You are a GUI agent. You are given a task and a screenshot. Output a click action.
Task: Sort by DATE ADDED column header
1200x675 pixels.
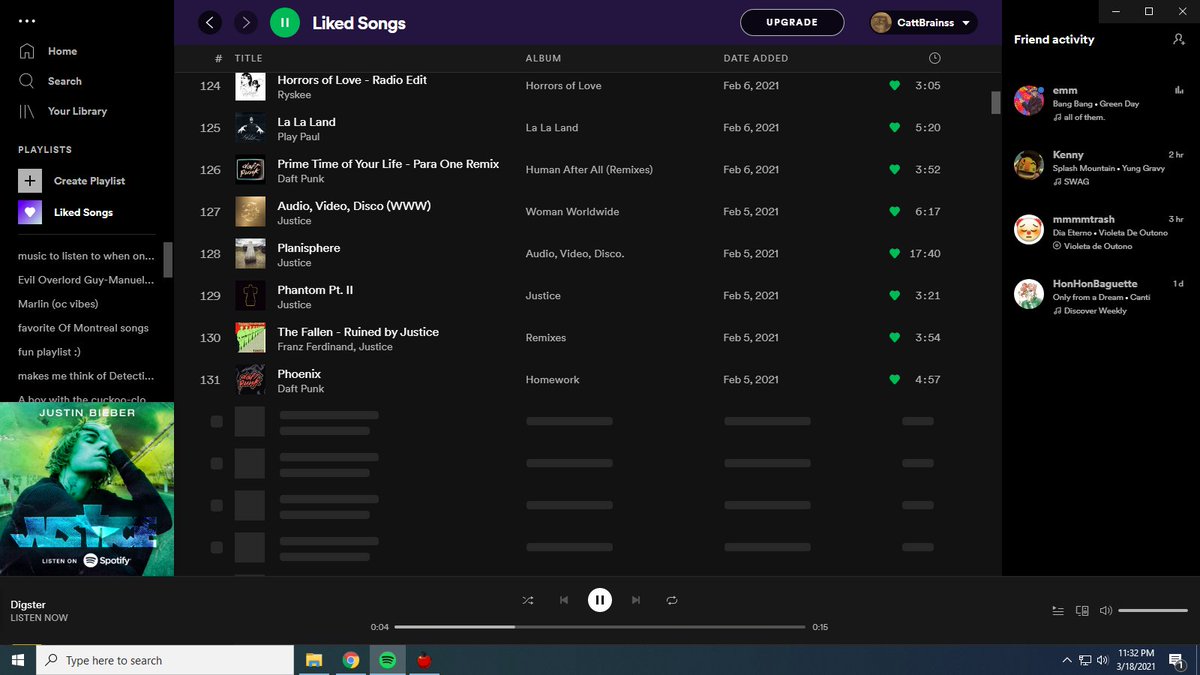coord(756,58)
